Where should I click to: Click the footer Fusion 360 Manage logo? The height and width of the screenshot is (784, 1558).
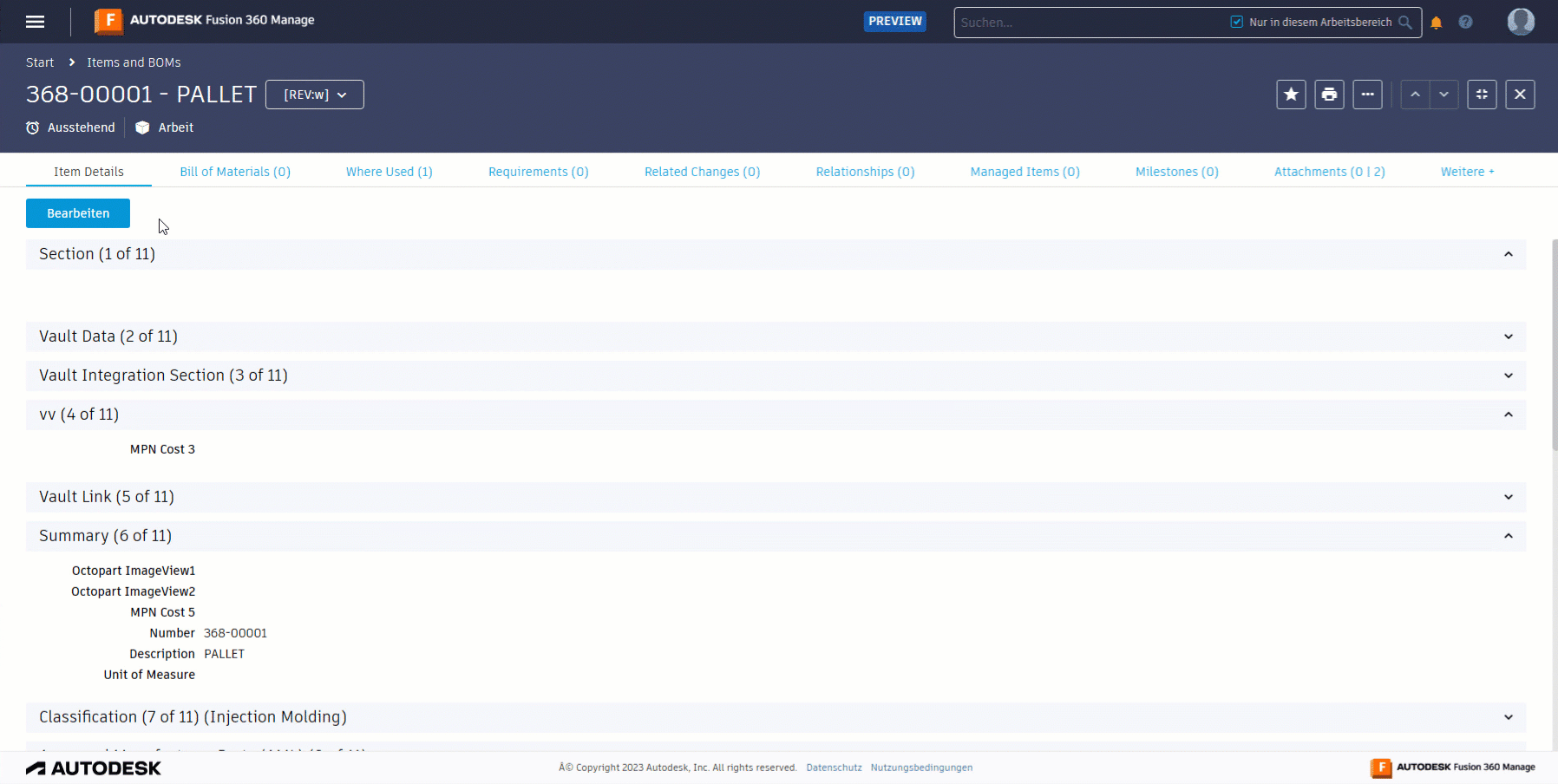pos(1453,768)
